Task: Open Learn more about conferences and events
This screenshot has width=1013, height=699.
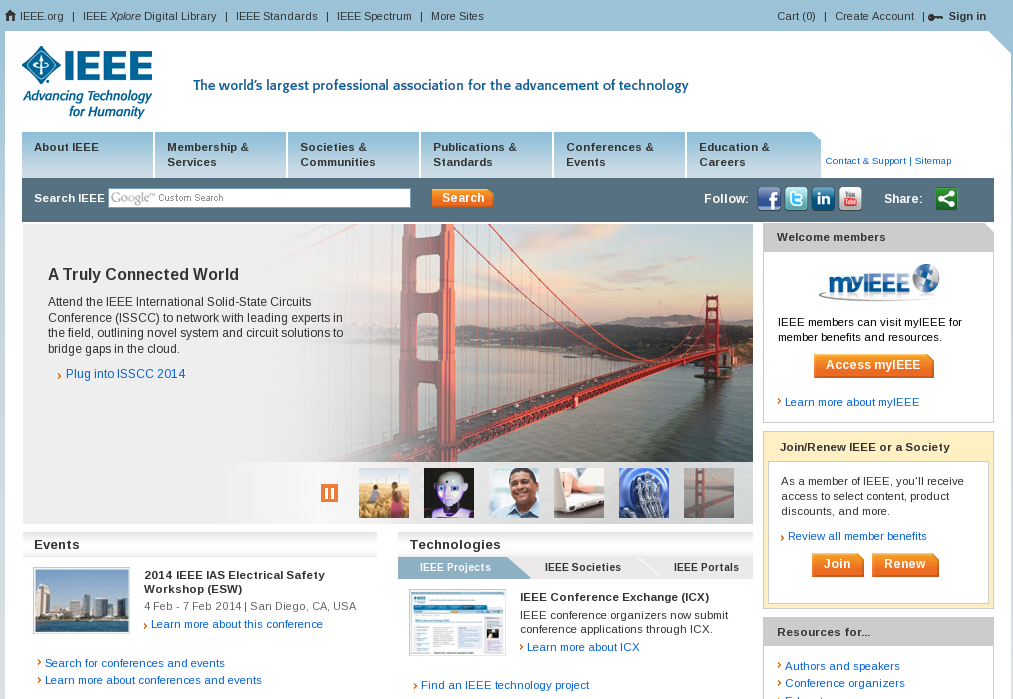Action: tap(153, 680)
